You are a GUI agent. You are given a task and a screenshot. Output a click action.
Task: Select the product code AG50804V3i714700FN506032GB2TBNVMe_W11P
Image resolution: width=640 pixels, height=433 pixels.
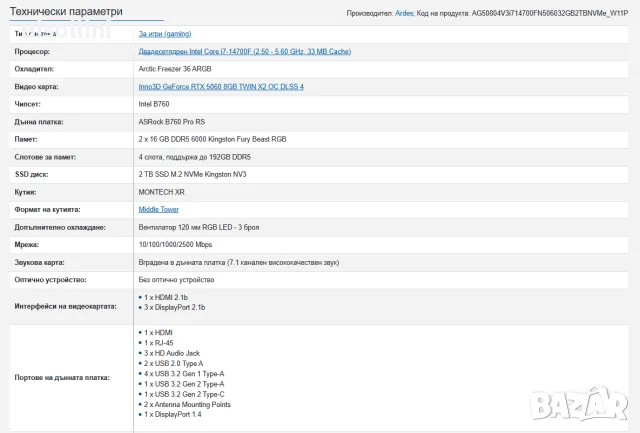[x=550, y=13]
